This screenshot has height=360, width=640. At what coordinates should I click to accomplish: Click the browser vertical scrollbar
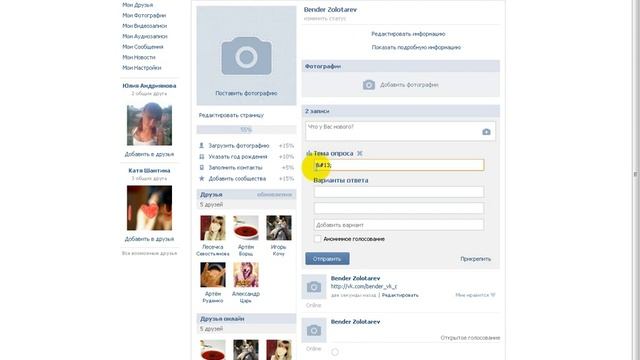pos(635,175)
